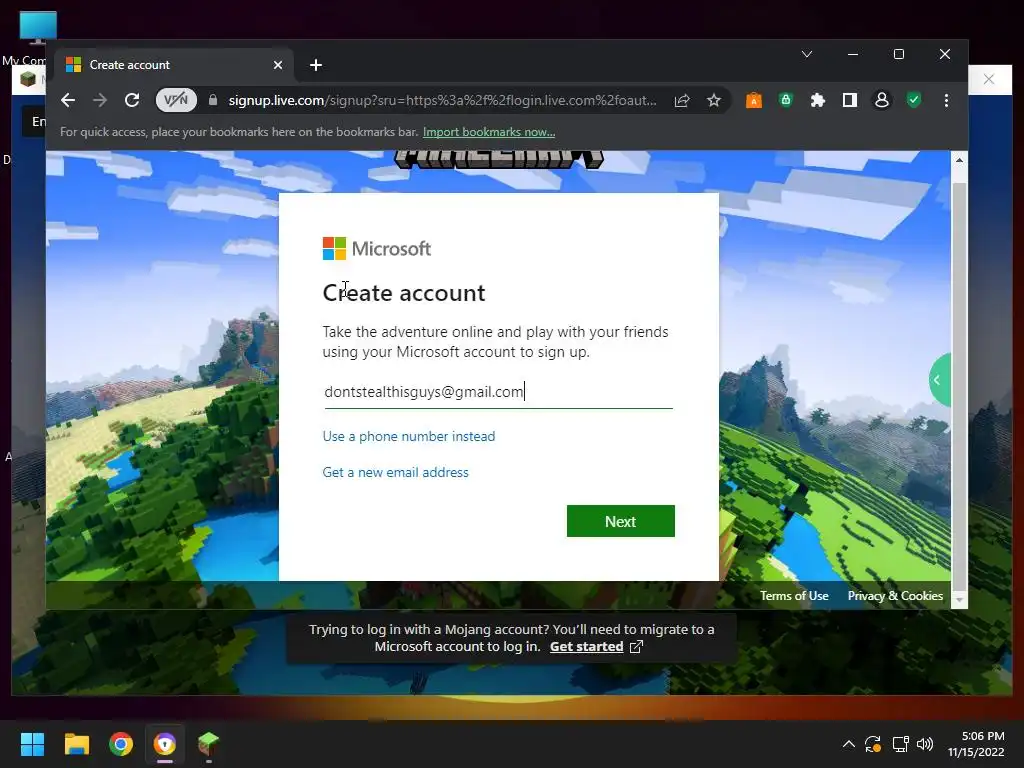Click Get a new email address

pos(395,472)
